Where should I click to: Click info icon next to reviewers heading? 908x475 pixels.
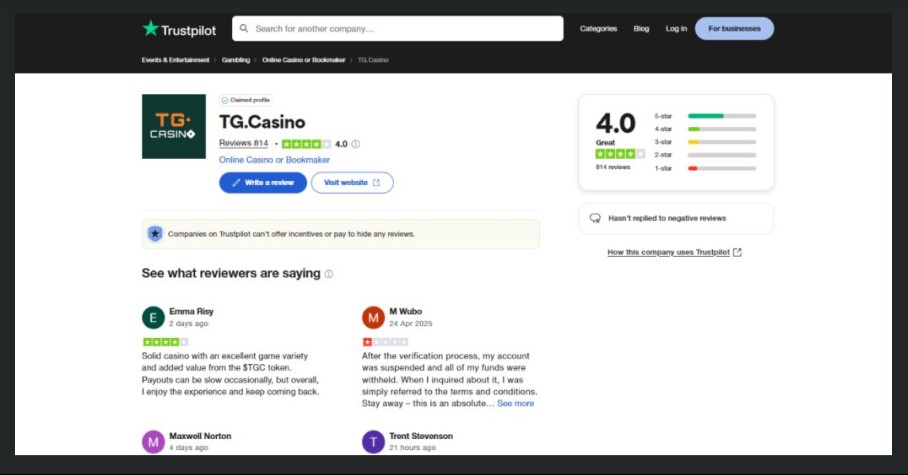pos(329,274)
